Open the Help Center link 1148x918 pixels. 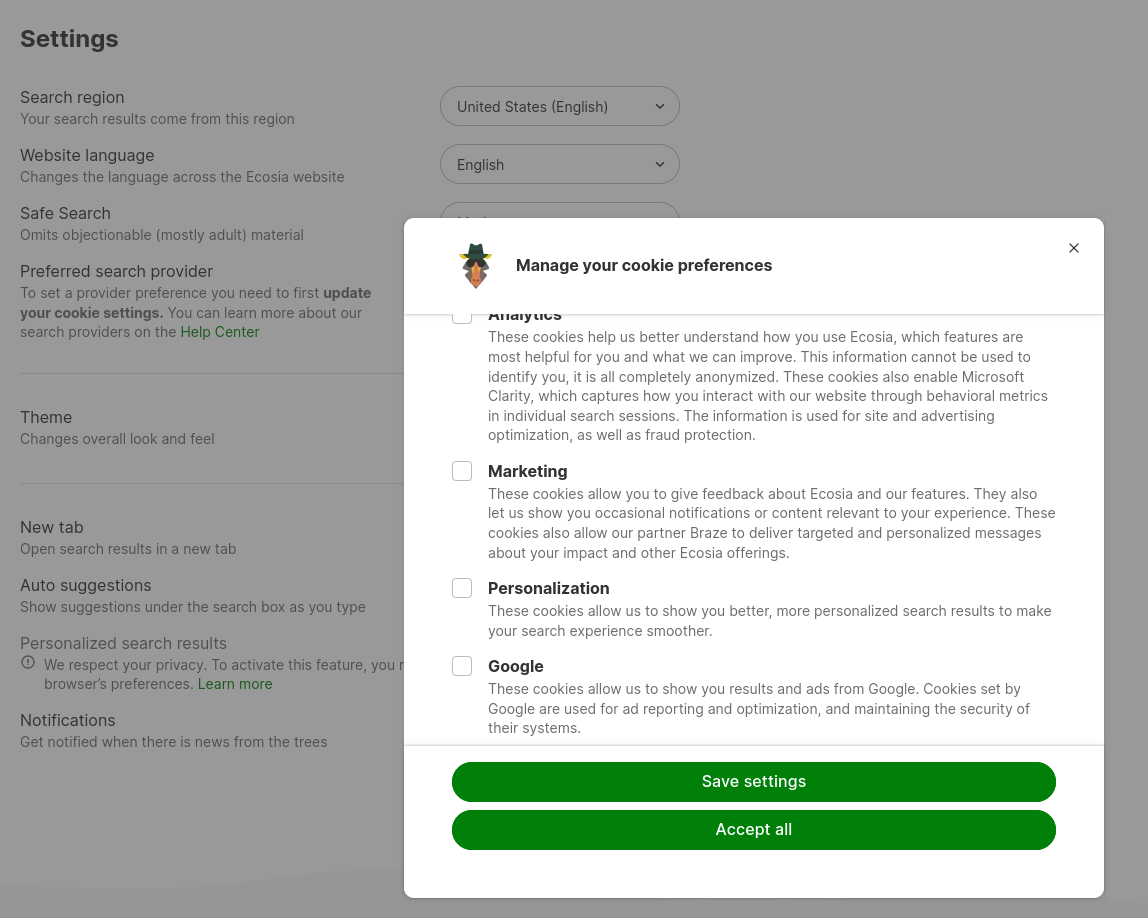(x=220, y=332)
